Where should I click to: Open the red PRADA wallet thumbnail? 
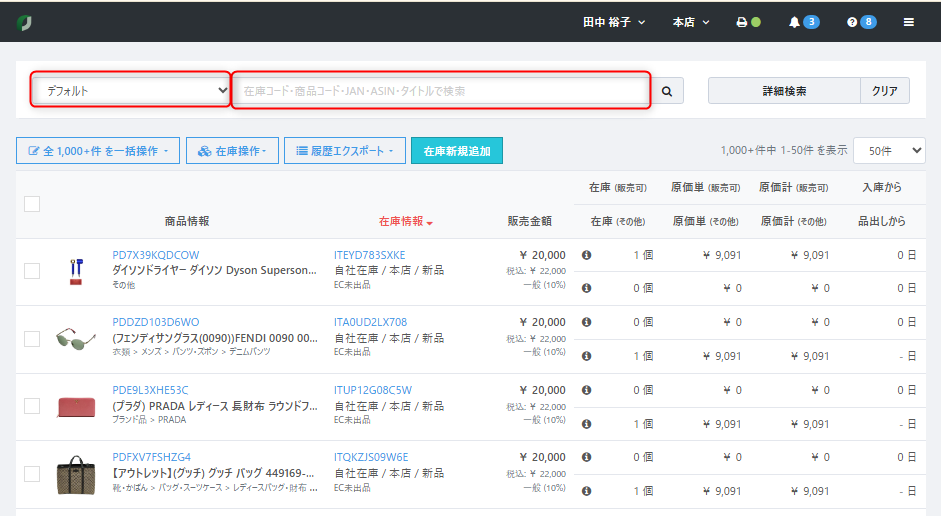tap(76, 407)
